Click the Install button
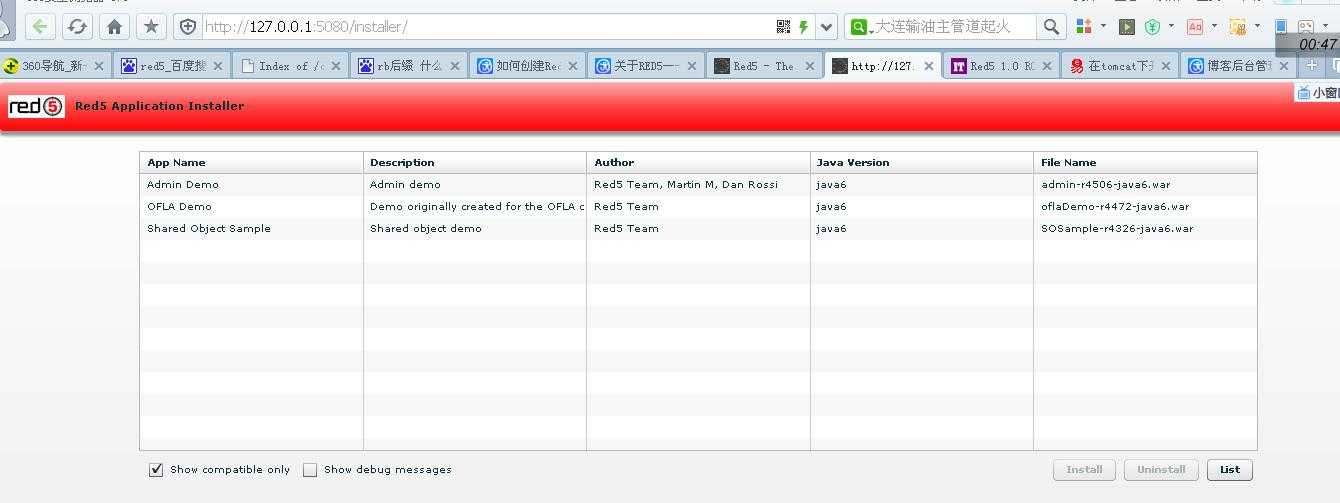The height and width of the screenshot is (503, 1340). 1084,469
